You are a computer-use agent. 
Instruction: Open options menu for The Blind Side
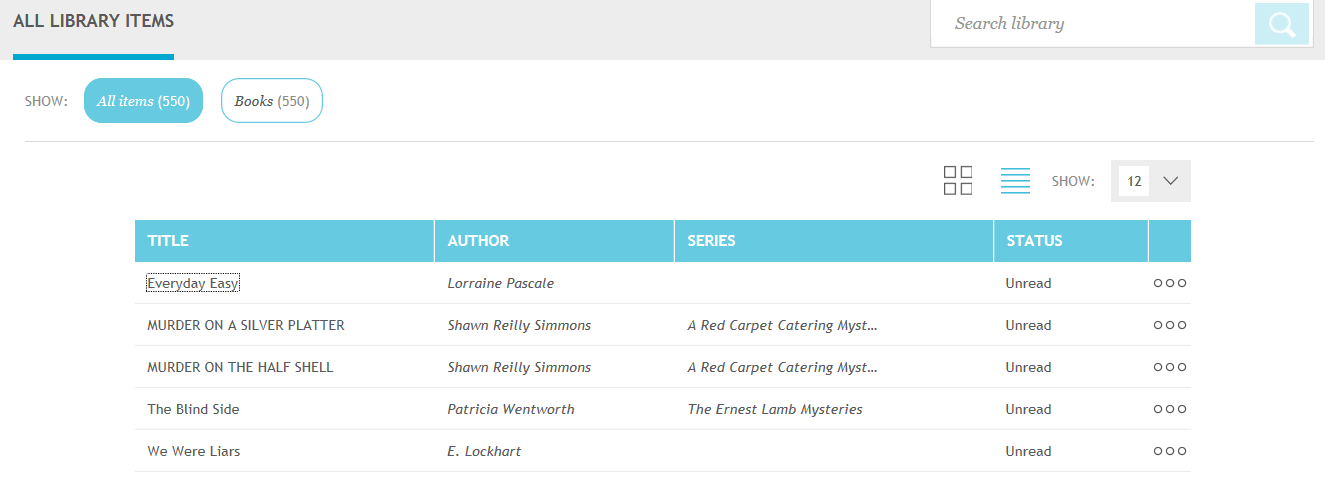[1169, 409]
